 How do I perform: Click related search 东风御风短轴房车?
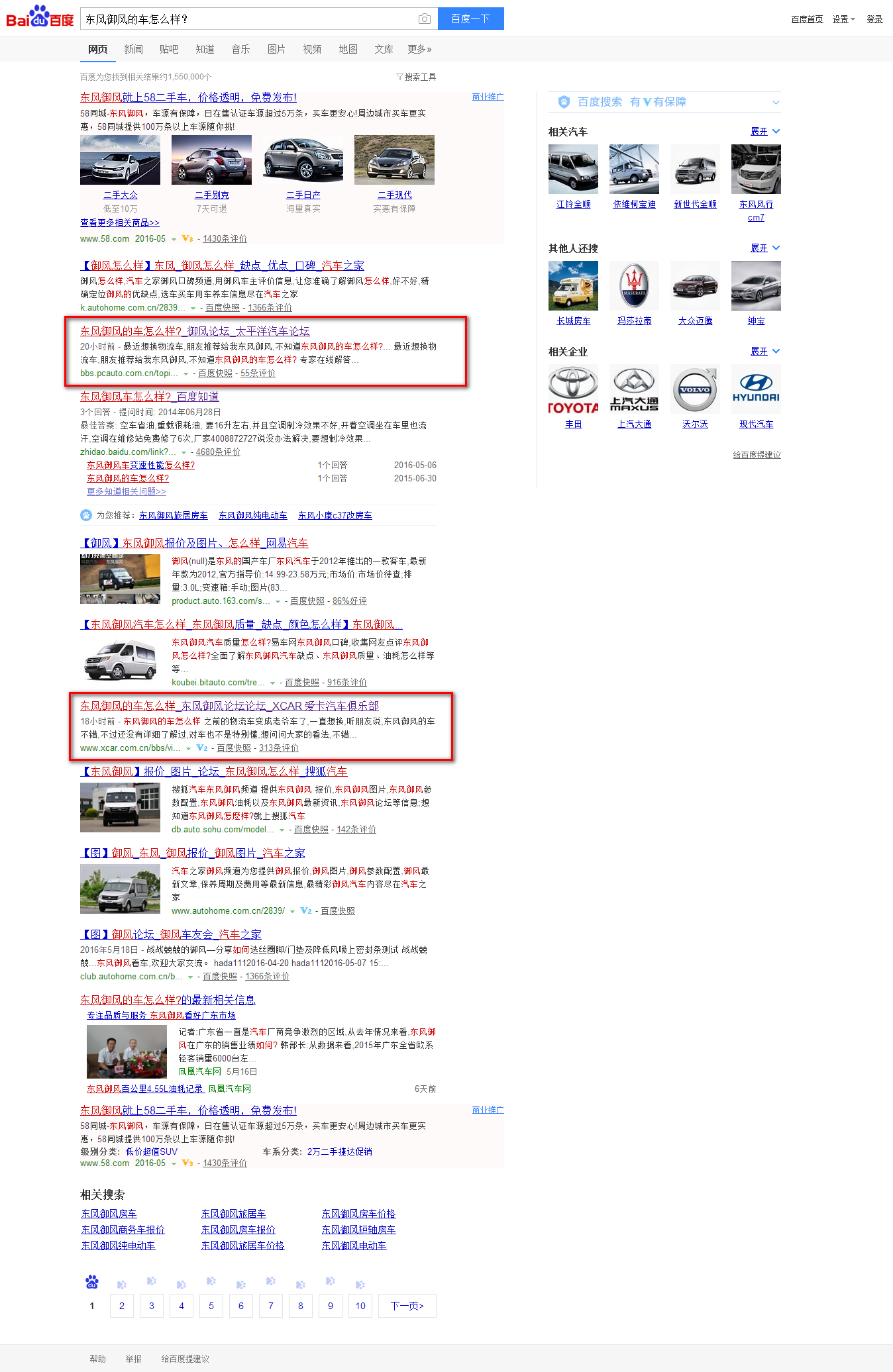click(x=358, y=1230)
